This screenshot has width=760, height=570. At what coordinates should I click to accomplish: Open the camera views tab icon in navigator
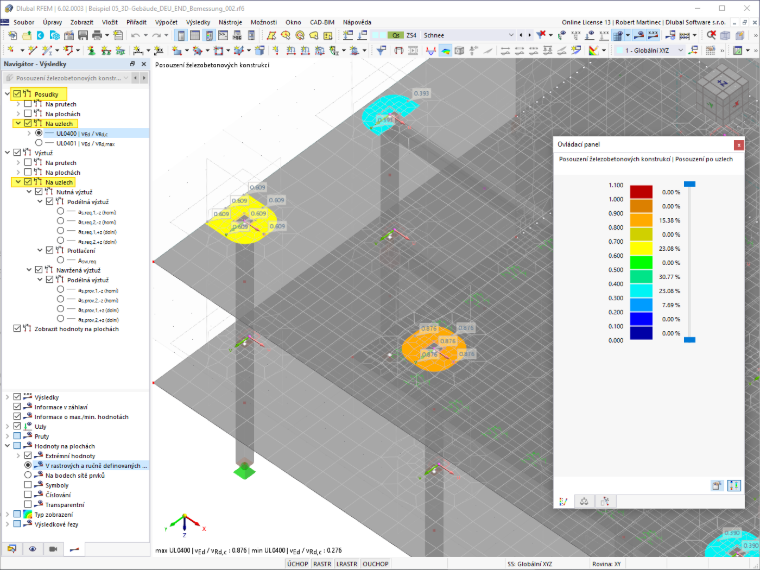(53, 549)
